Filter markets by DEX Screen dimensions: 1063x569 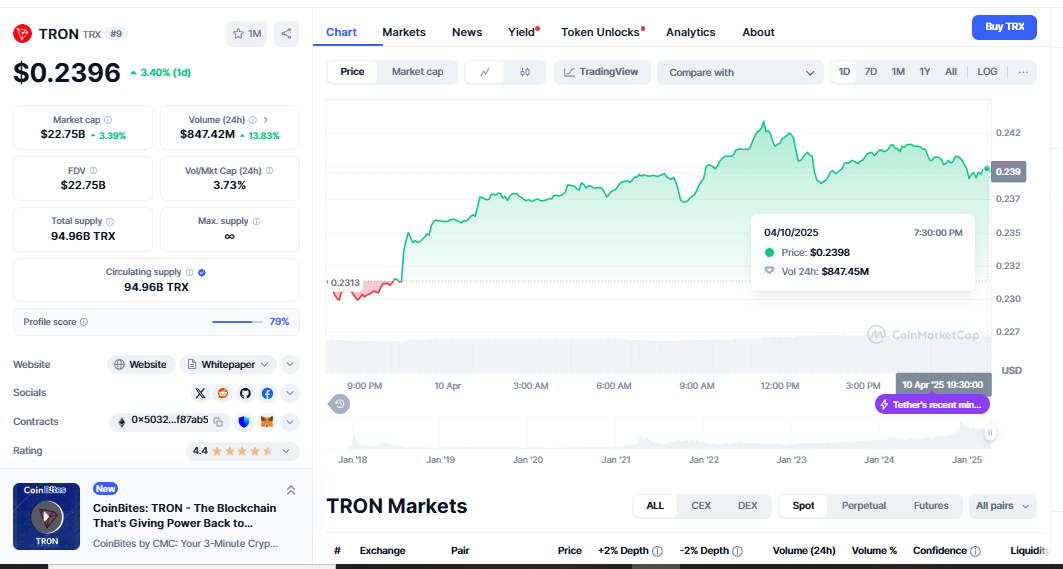pos(747,506)
